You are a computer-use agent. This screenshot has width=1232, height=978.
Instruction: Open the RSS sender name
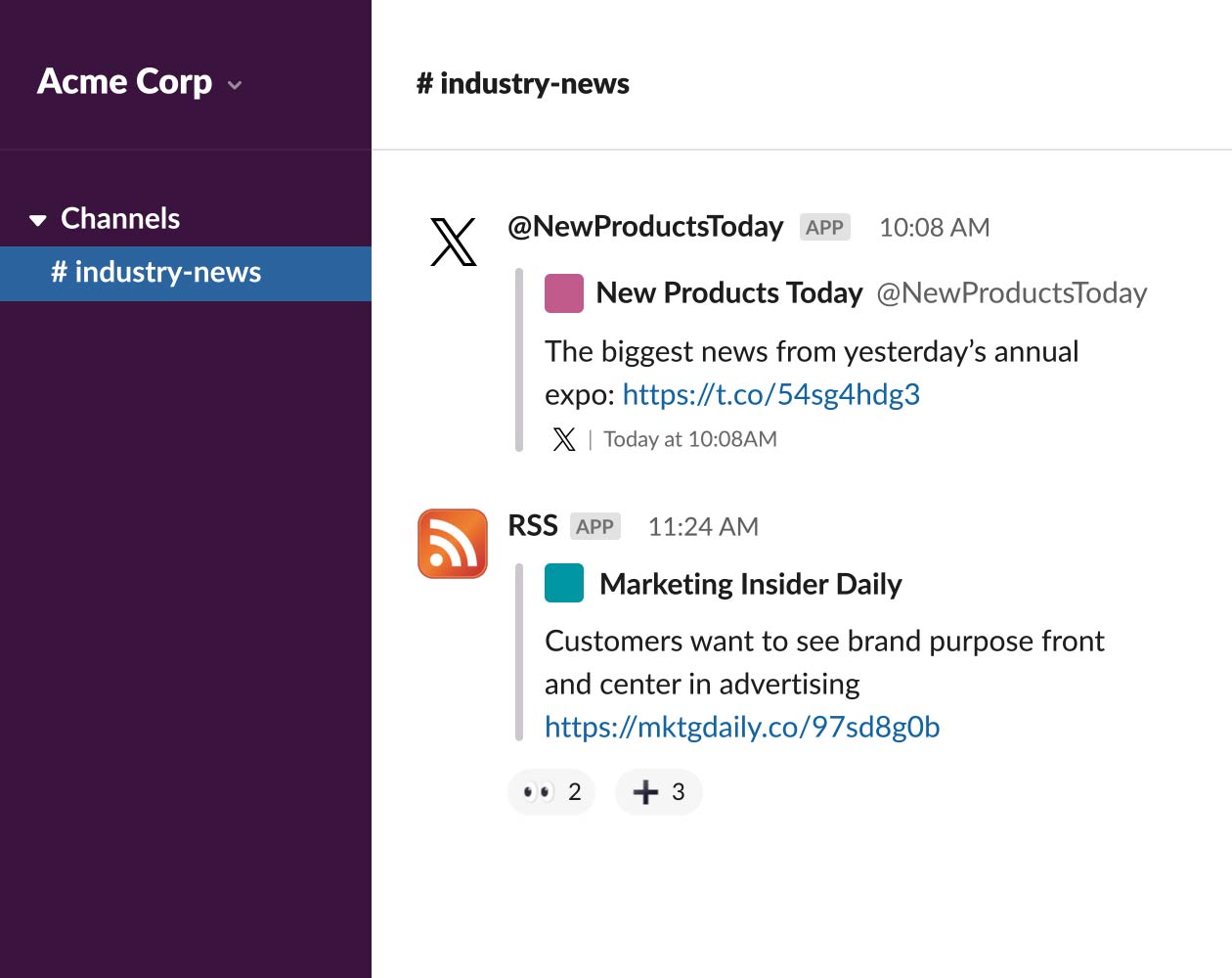533,526
